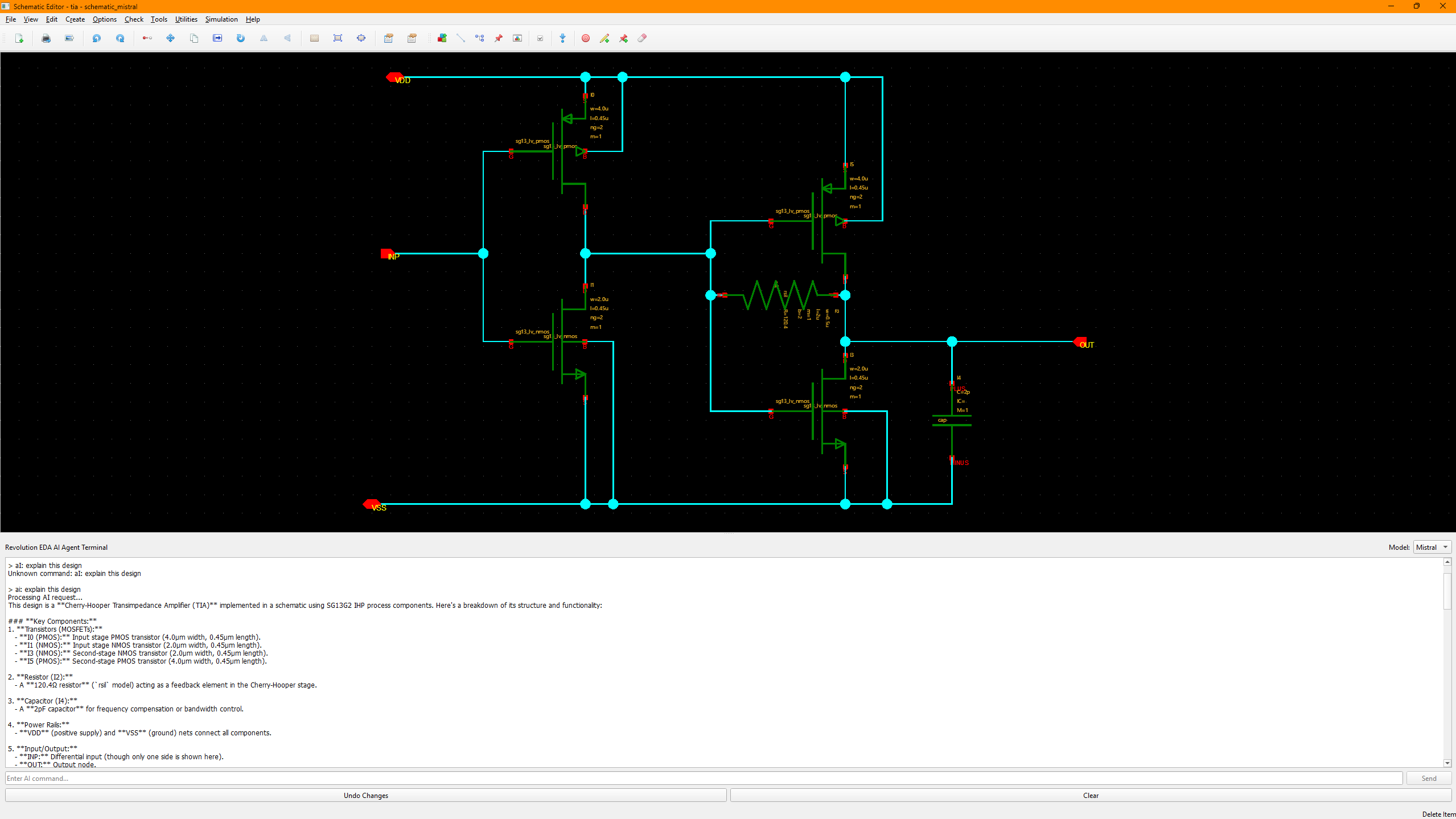Click the print schematic icon
The image size is (1456, 819).
point(46,38)
